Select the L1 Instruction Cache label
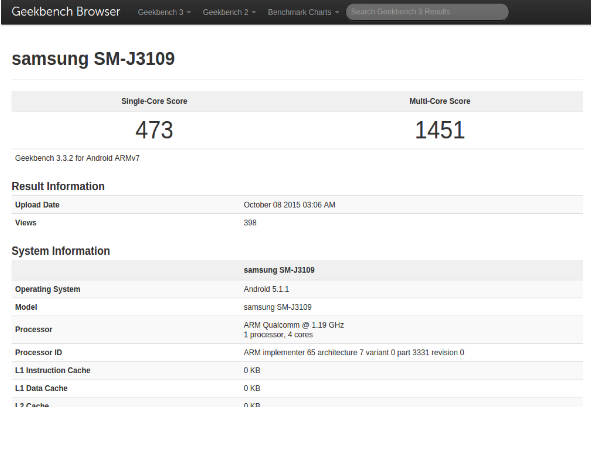Screen dimensions: 600x450 [52, 370]
